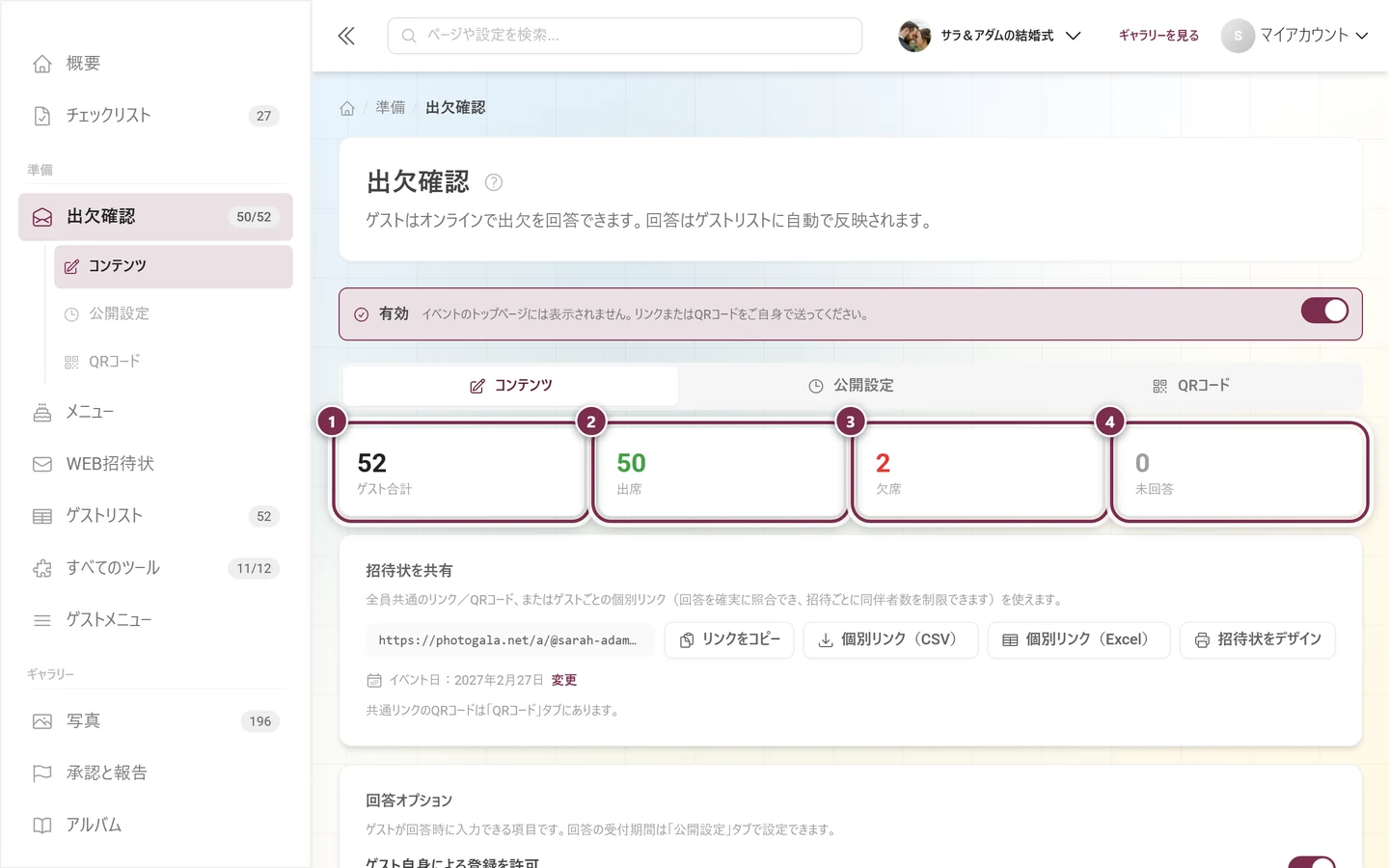Click 招待状をデザイン button

point(1258,640)
